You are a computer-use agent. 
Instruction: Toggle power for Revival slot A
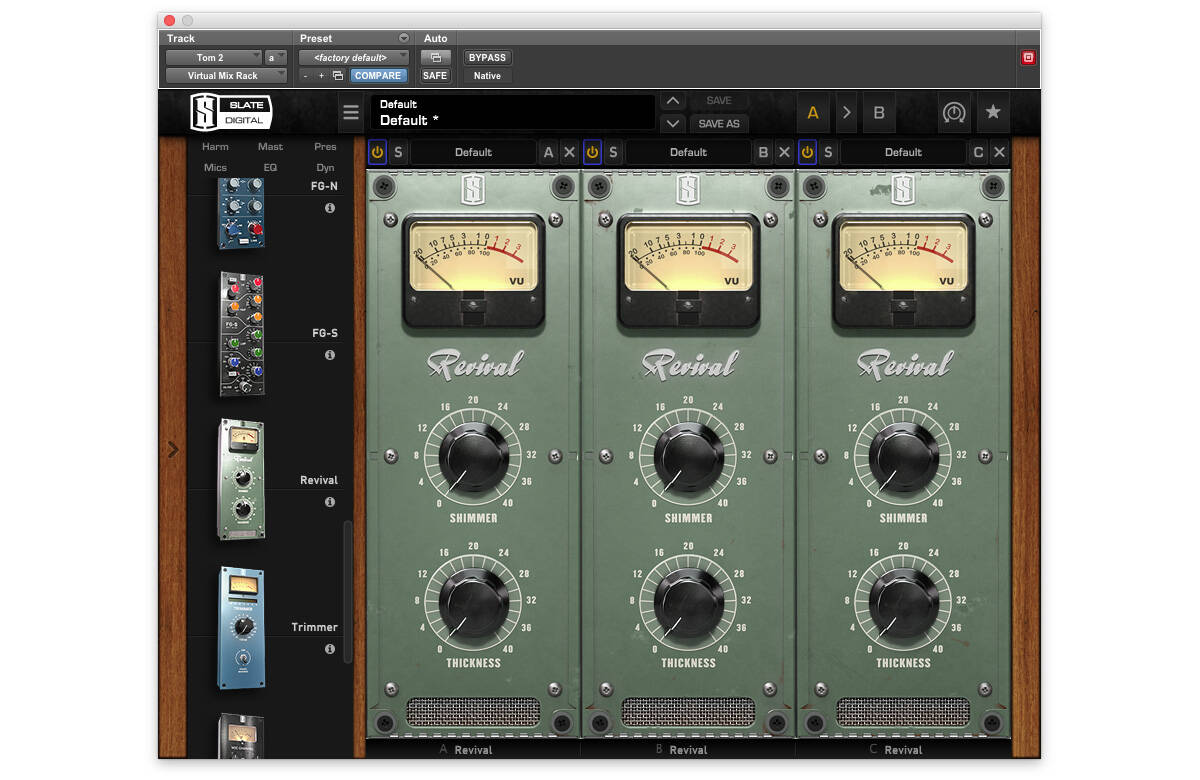click(x=377, y=152)
